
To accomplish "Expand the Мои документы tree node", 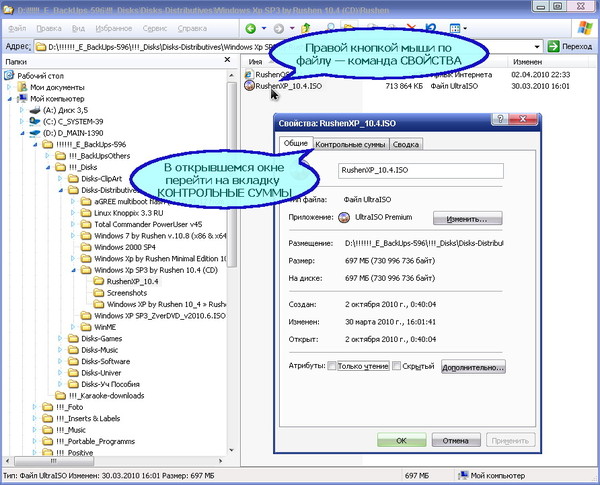I will [9, 87].
